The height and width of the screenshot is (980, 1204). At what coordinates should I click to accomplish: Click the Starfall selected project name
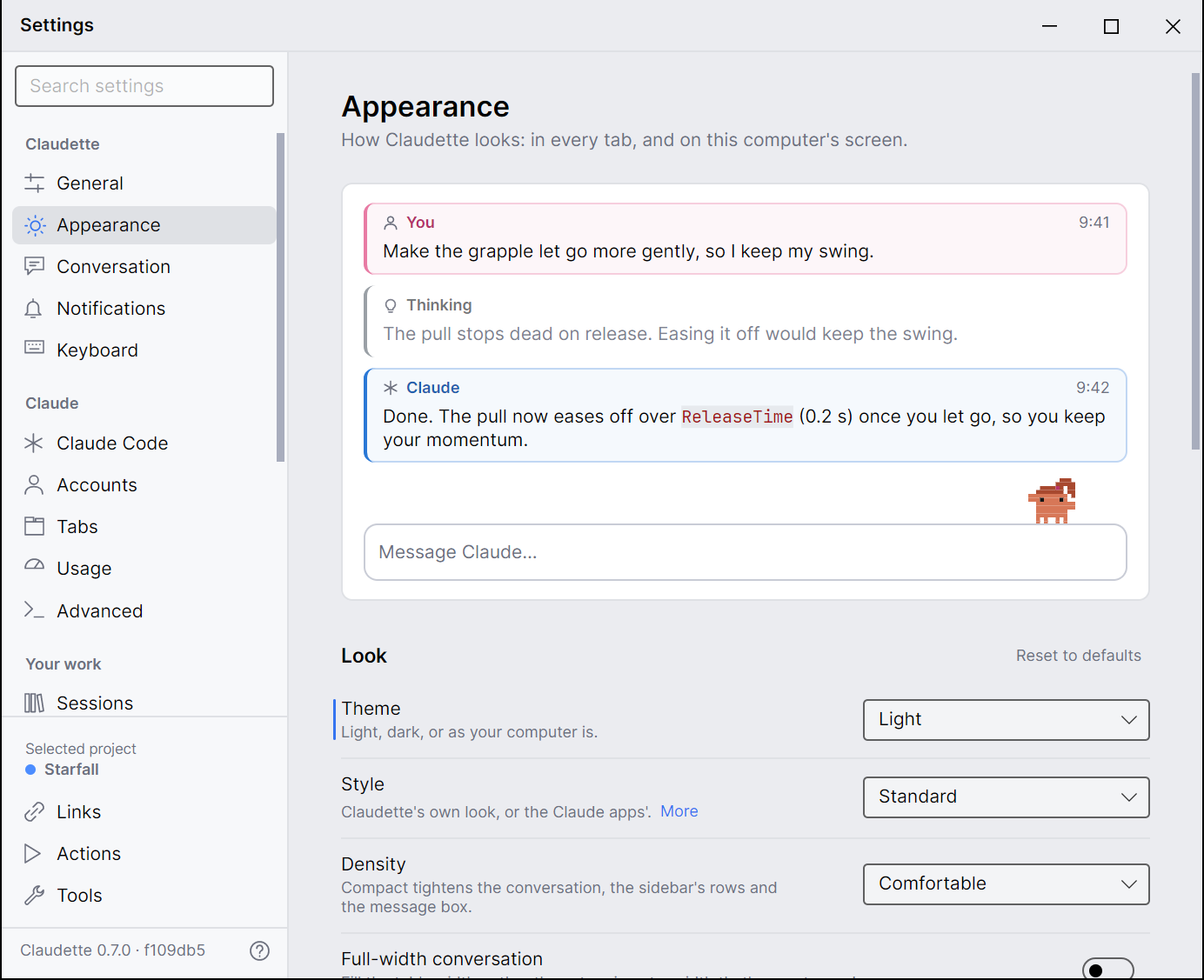(71, 770)
